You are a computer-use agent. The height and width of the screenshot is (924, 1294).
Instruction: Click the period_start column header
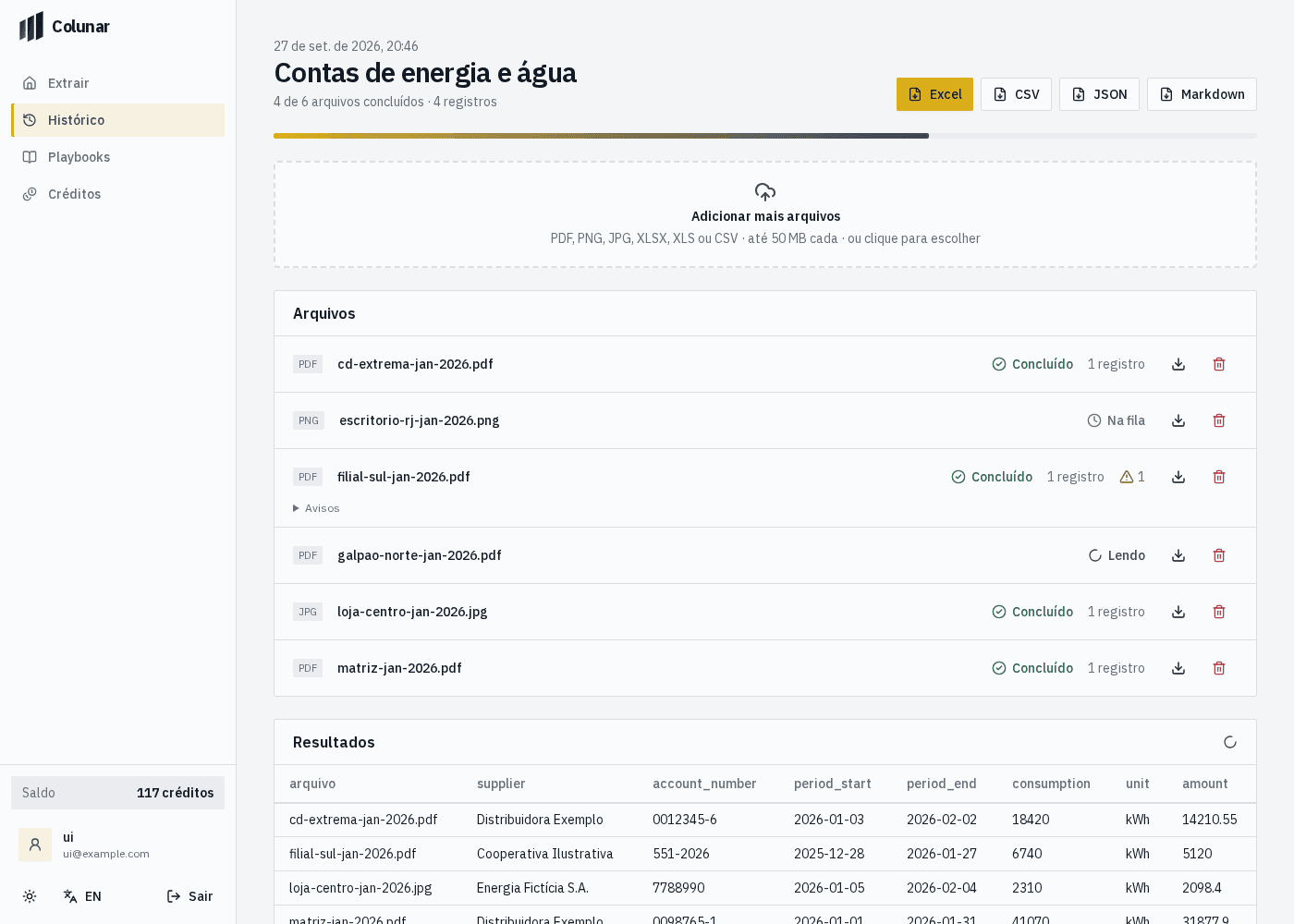833,784
